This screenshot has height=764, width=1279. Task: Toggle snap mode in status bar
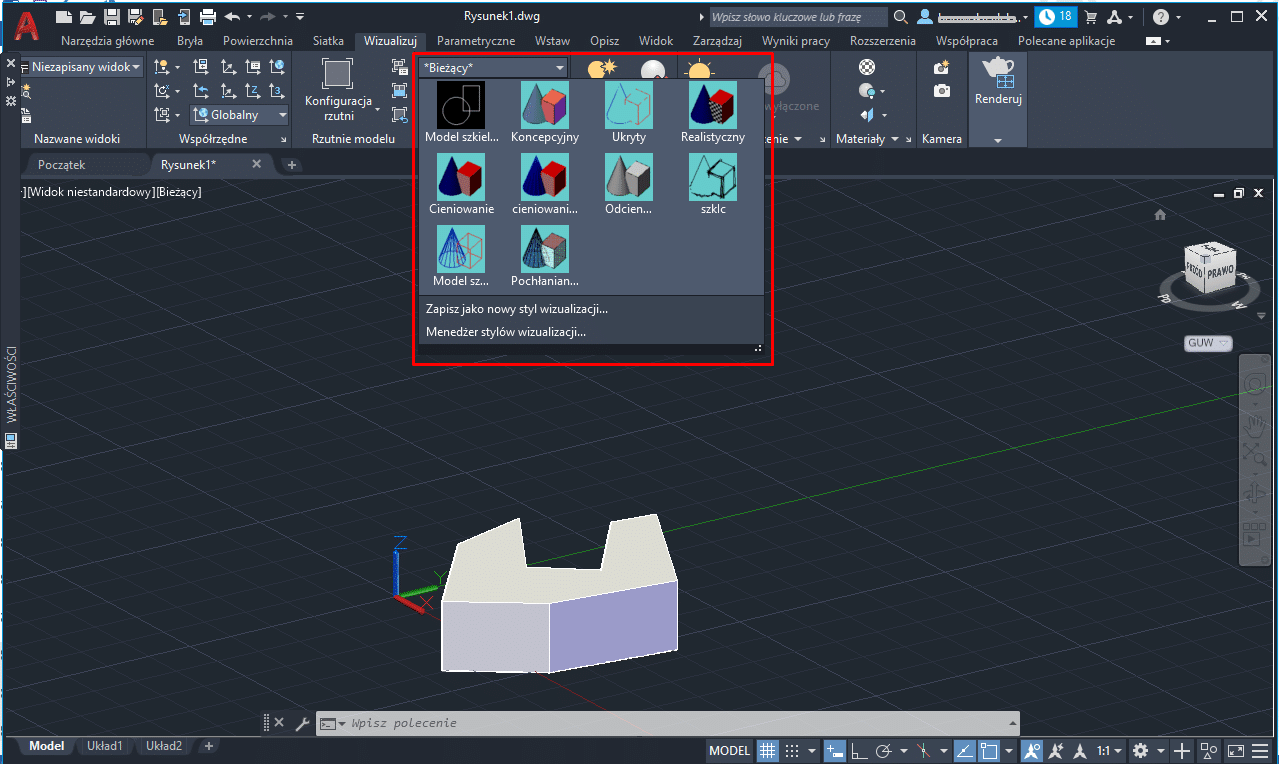792,751
